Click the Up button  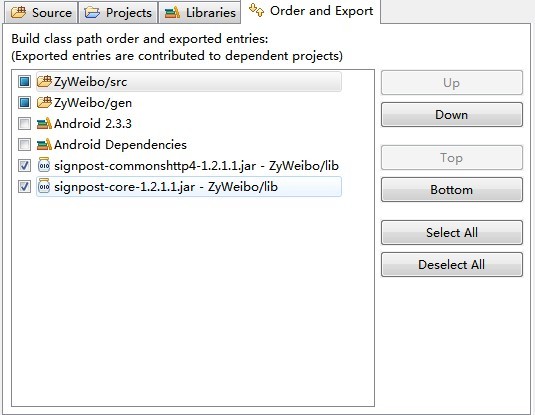(x=452, y=83)
